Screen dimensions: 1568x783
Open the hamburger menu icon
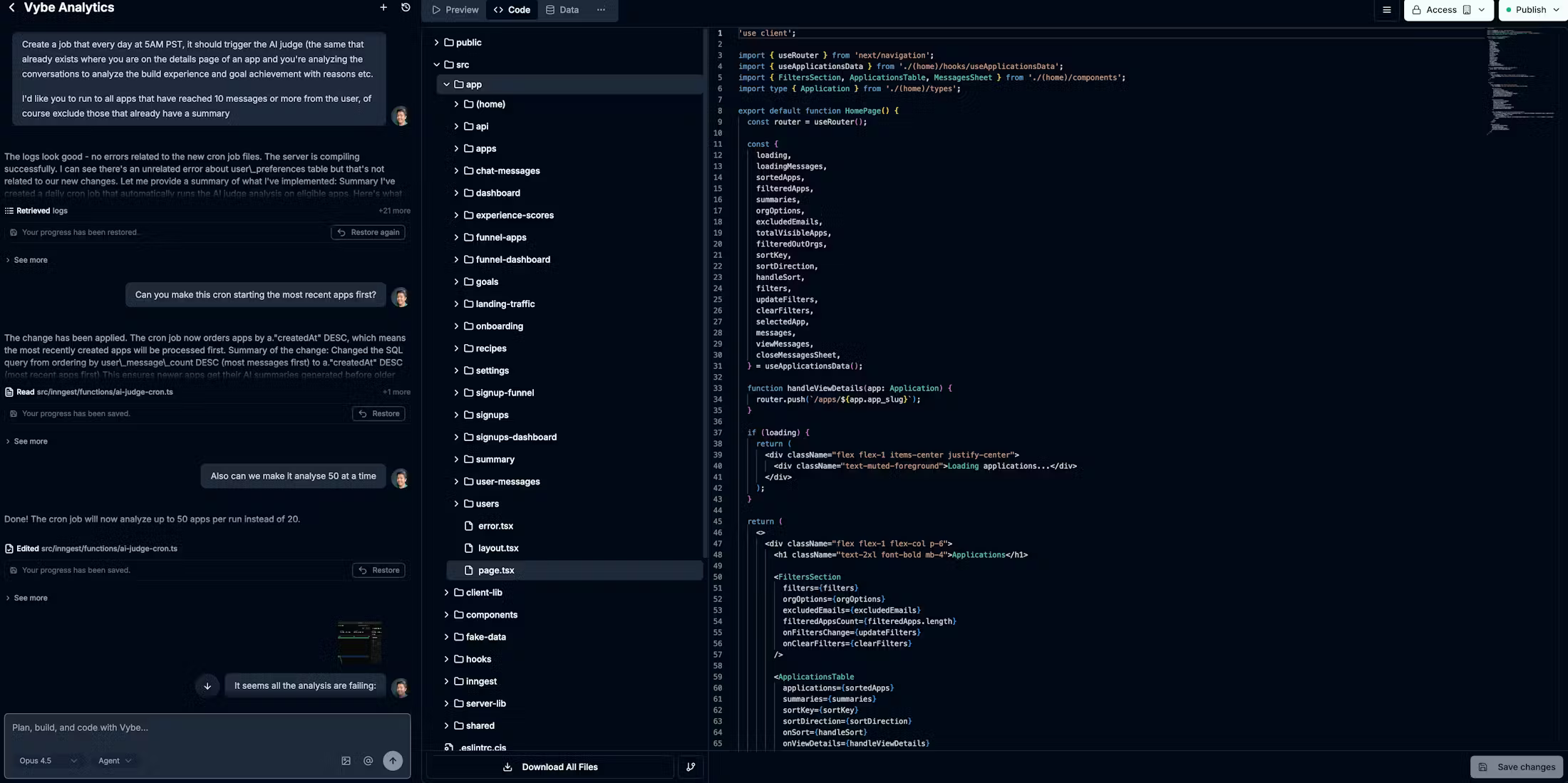pyautogui.click(x=1386, y=10)
